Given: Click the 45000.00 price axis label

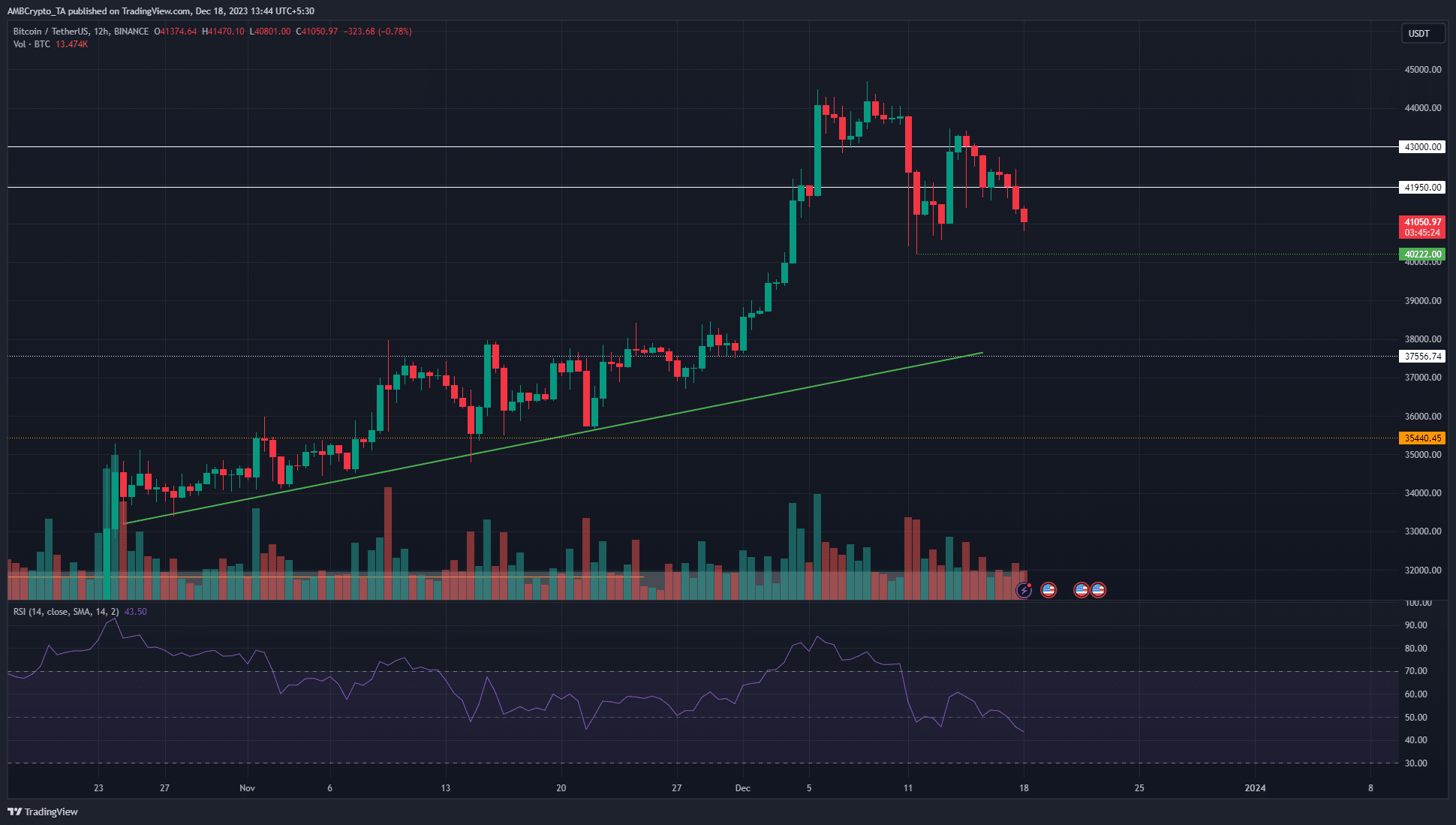Looking at the screenshot, I should point(1423,70).
